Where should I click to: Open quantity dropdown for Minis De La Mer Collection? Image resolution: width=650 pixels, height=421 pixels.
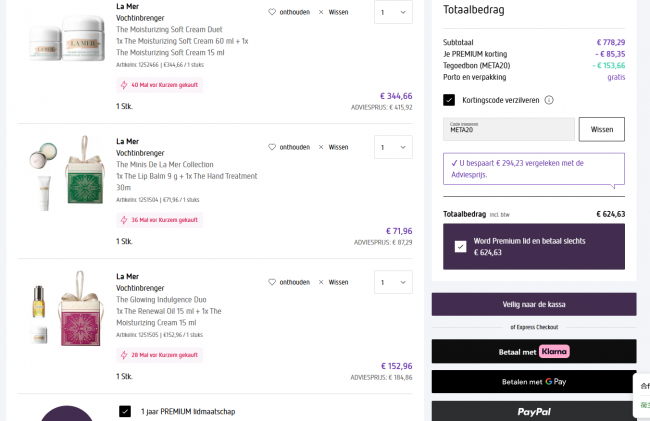click(x=392, y=147)
